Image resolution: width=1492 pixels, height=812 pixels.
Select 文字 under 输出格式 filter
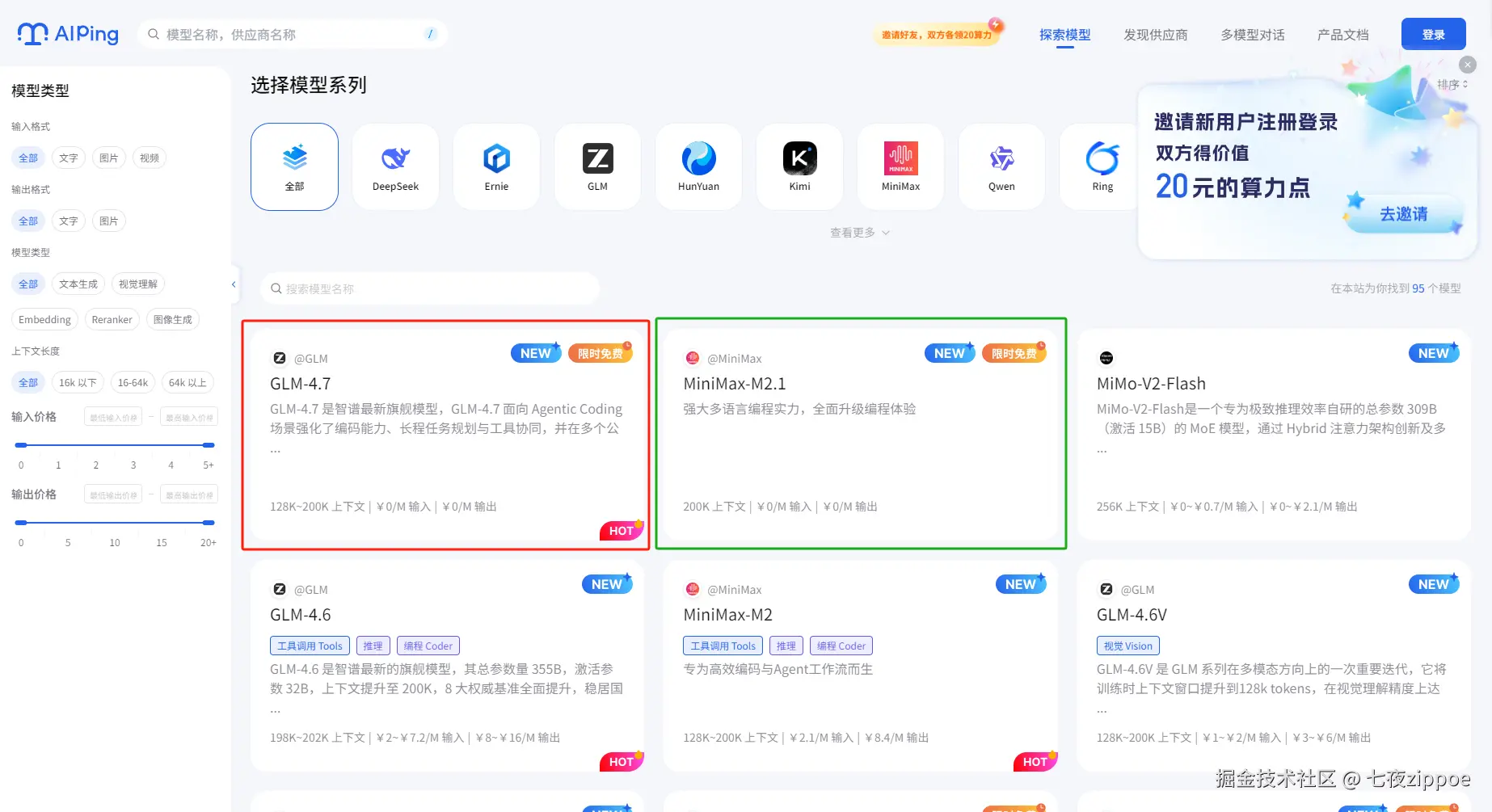(x=69, y=221)
